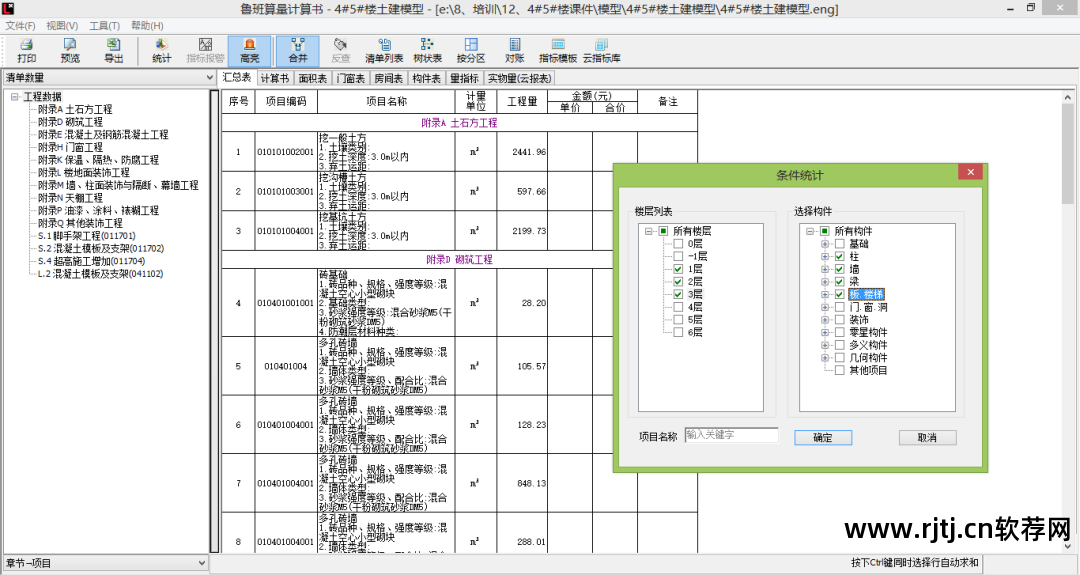Open 预览 (Preview) from the toolbar
This screenshot has height=575, width=1080.
(70, 50)
